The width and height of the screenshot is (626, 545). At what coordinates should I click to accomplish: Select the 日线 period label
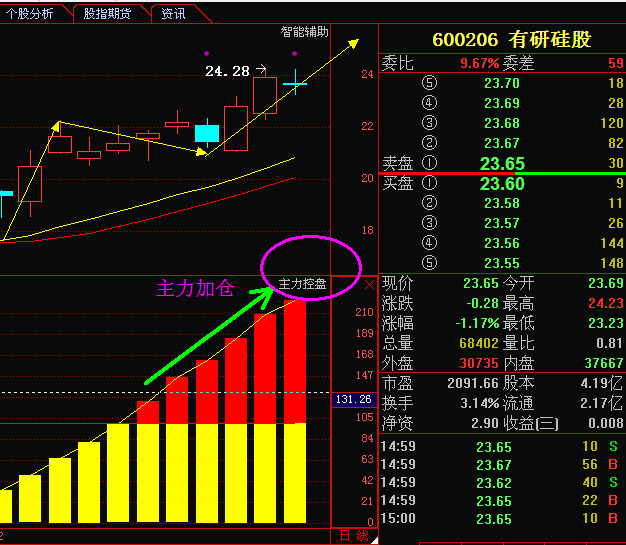point(354,536)
